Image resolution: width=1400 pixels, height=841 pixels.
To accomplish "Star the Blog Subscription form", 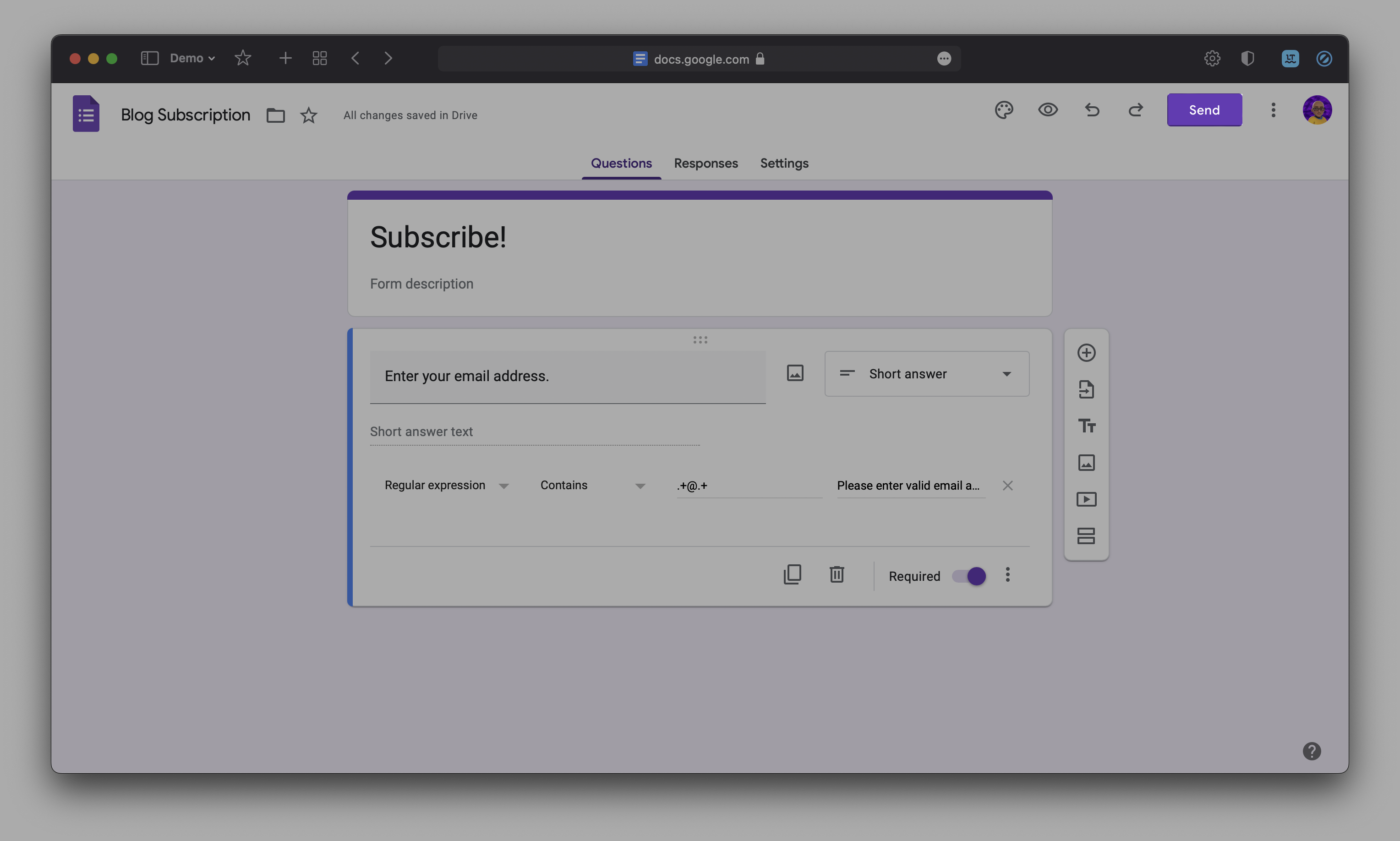I will tap(308, 115).
